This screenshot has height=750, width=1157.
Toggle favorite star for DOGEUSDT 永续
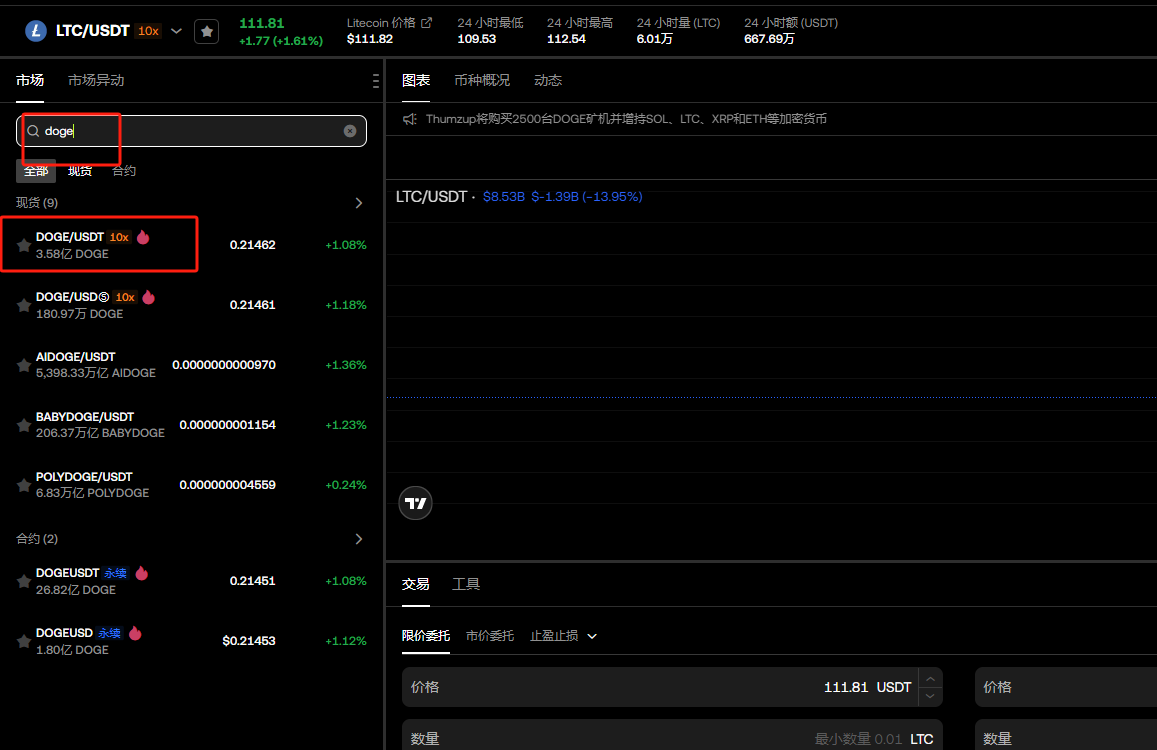24,582
